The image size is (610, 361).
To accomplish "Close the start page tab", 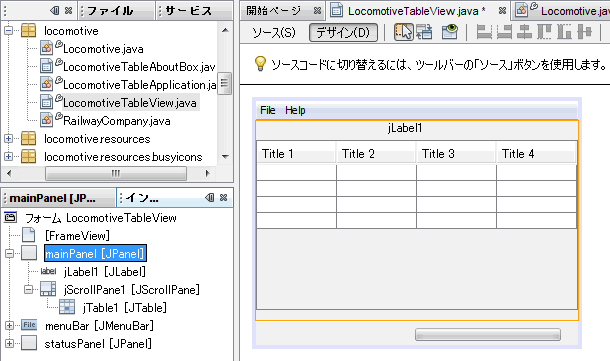I will pyautogui.click(x=317, y=11).
